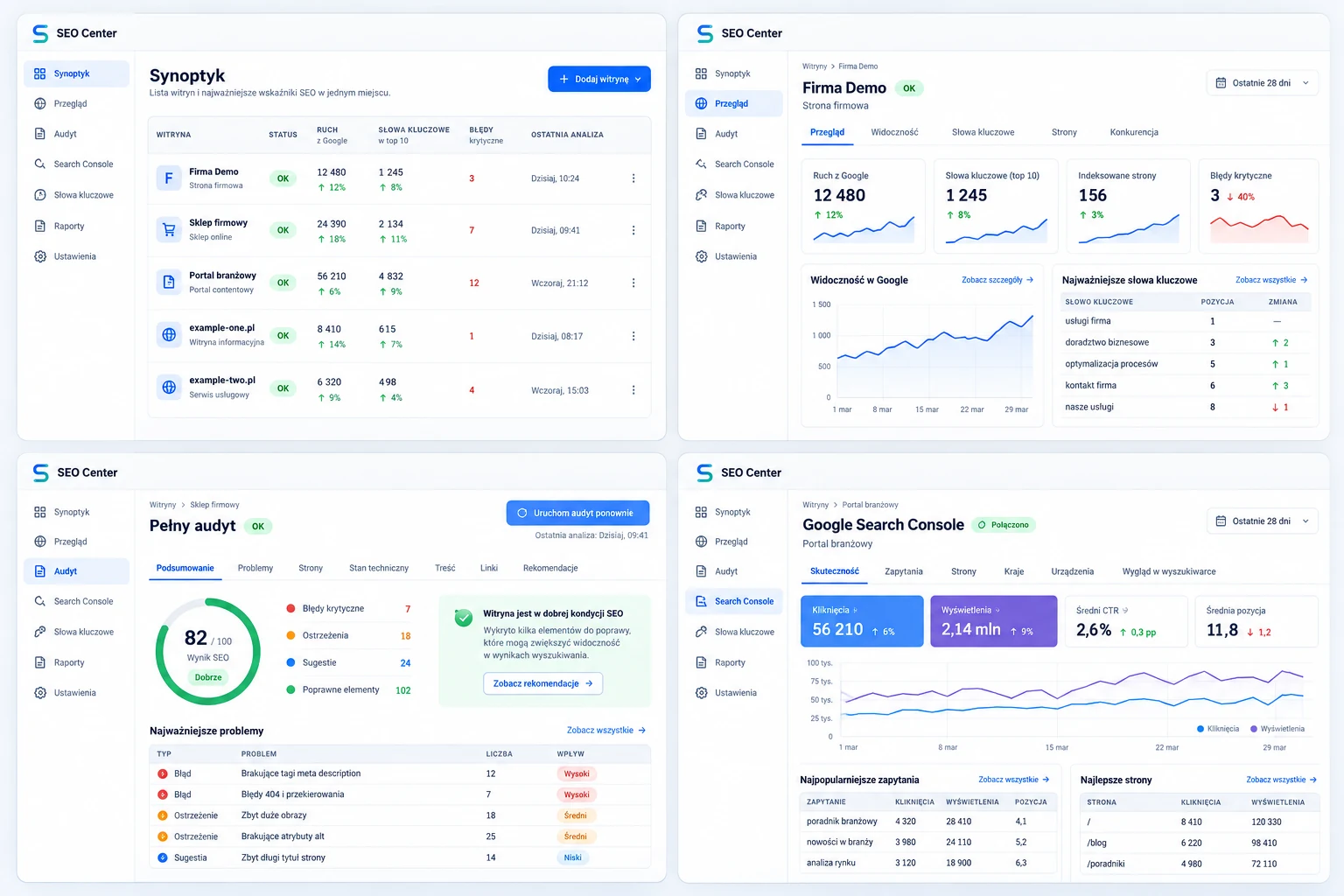Click the globe icon of example-one.pl row

click(169, 334)
